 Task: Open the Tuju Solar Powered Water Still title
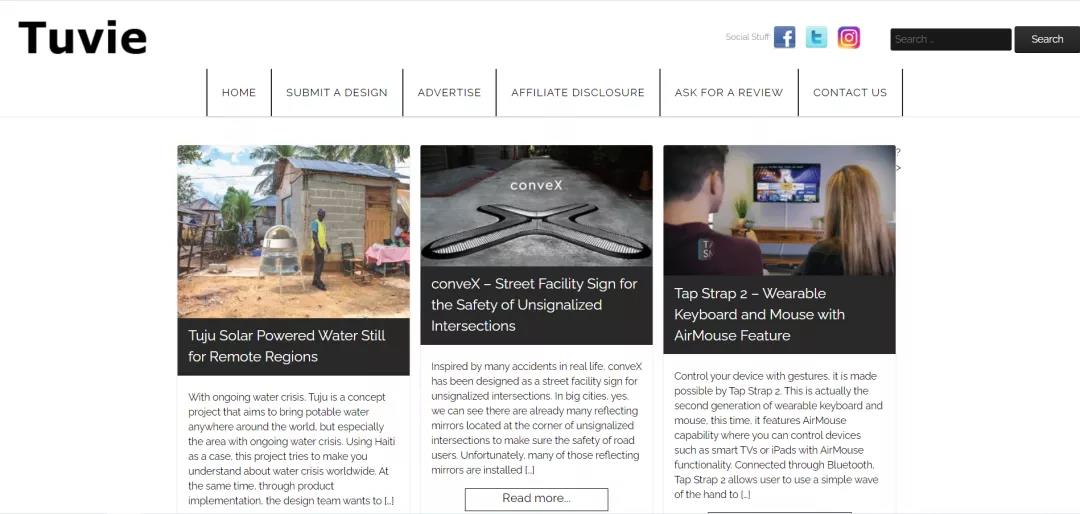287,346
